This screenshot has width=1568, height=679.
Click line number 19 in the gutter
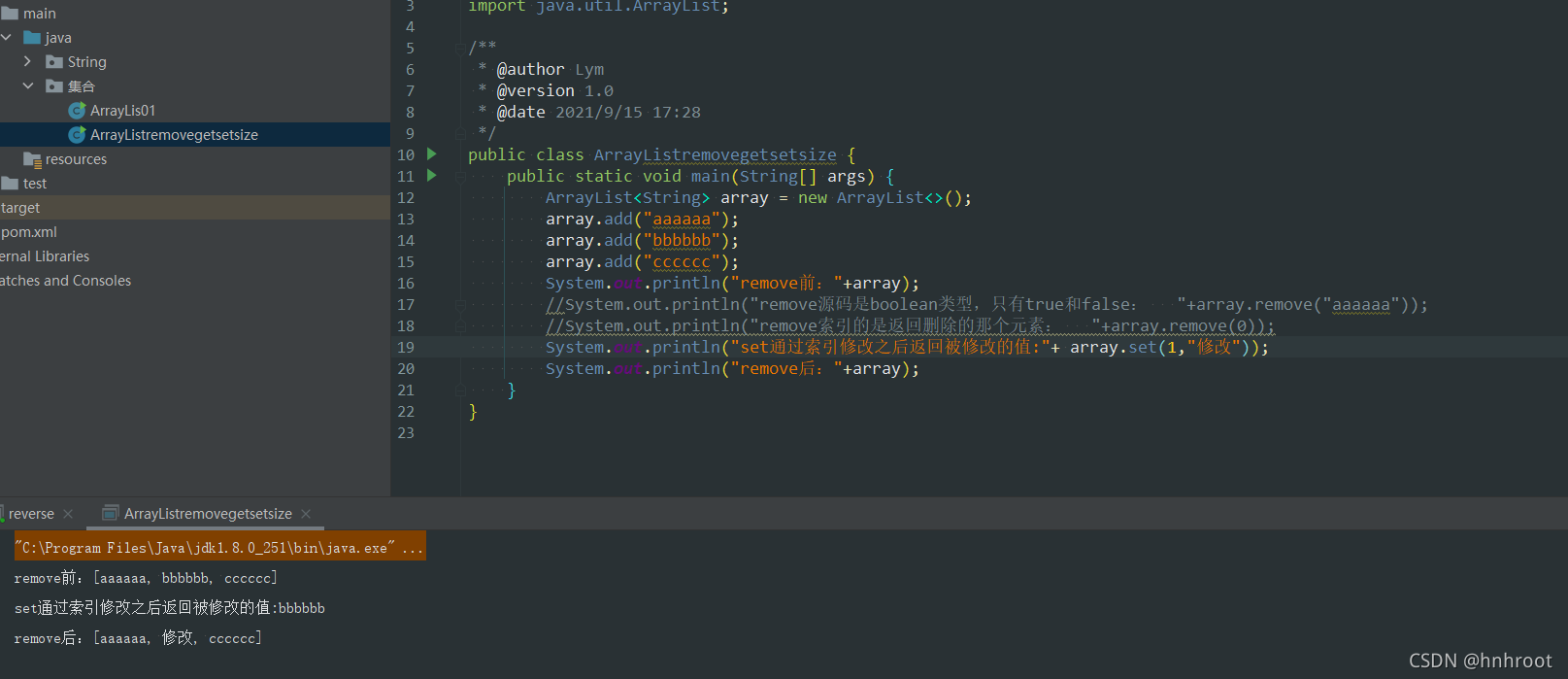406,348
